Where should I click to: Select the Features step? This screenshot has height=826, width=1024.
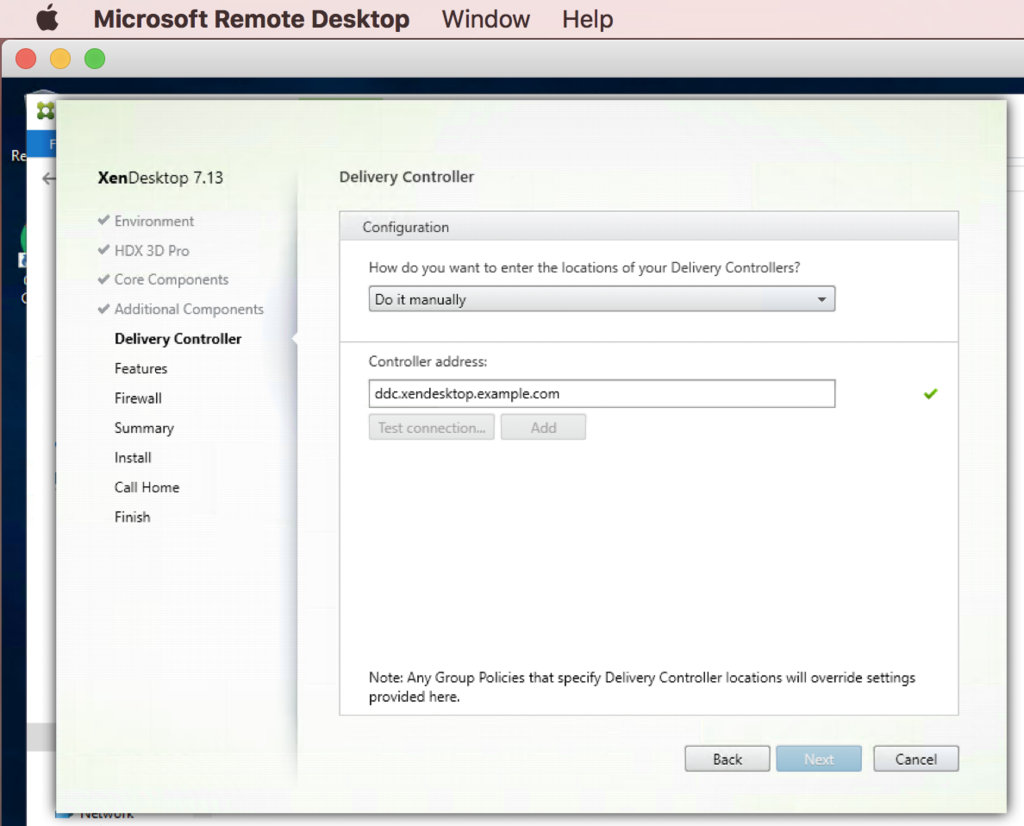(x=141, y=369)
